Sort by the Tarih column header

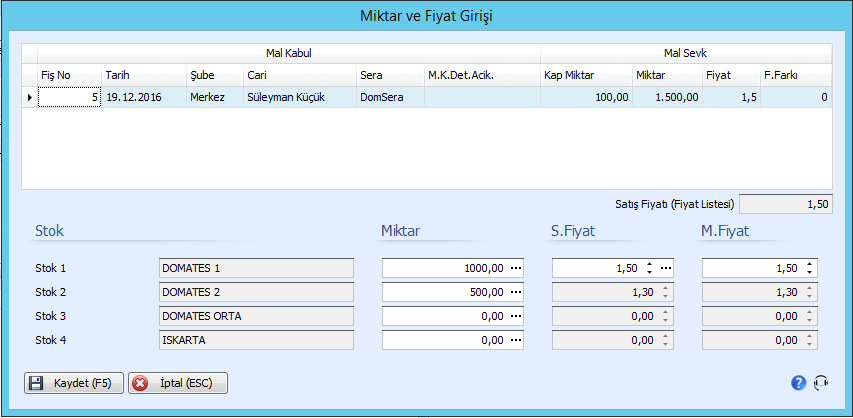point(144,75)
